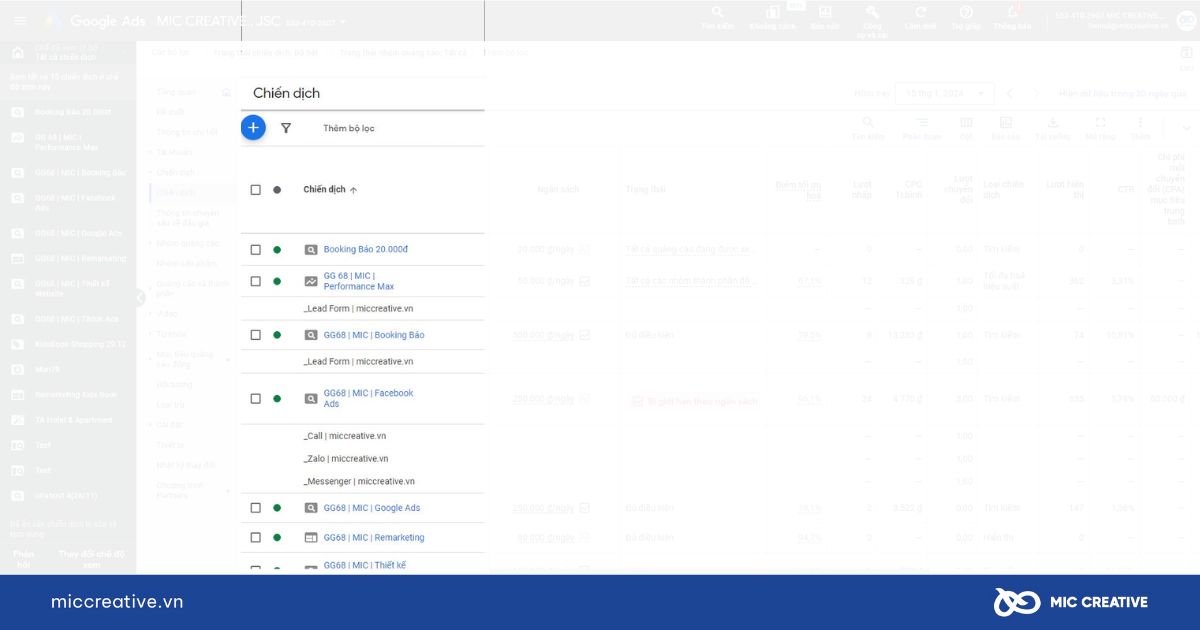The height and width of the screenshot is (630, 1200).
Task: Click search icon beside GG68 Facebook Ads row
Action: (311, 399)
